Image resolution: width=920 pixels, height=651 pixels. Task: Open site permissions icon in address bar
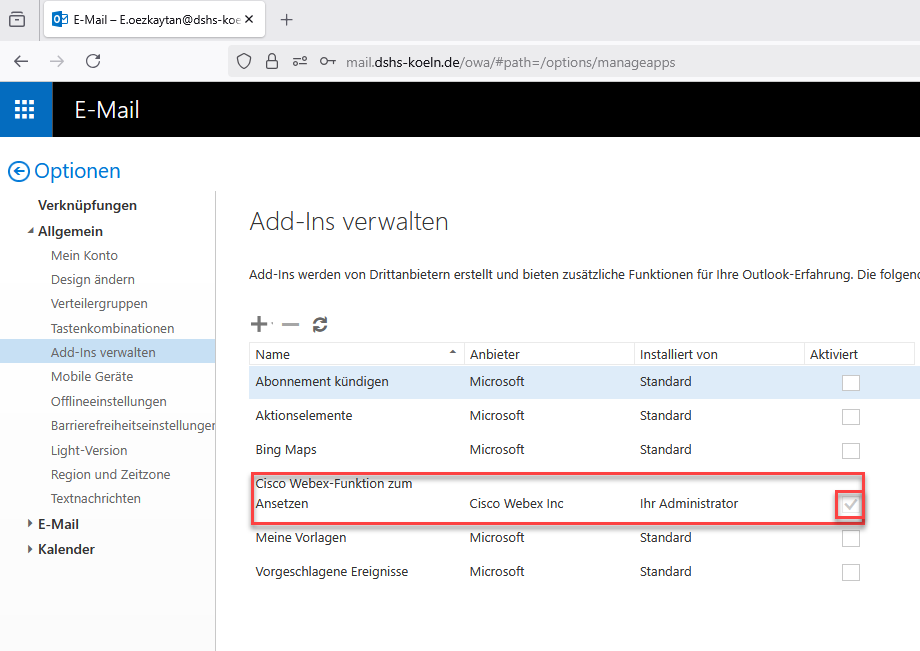pyautogui.click(x=300, y=62)
